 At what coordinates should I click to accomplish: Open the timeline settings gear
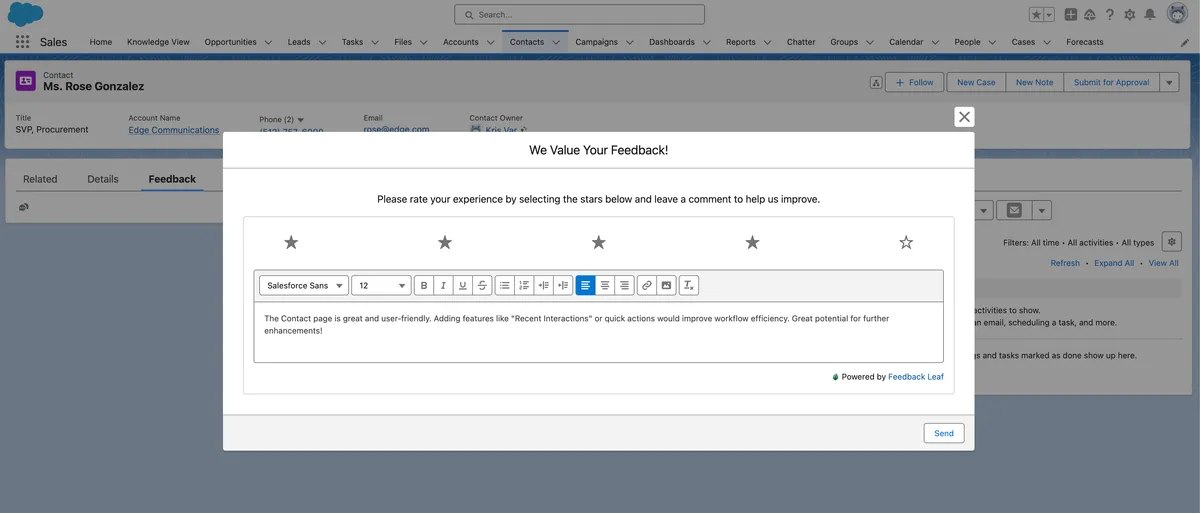click(x=1172, y=241)
